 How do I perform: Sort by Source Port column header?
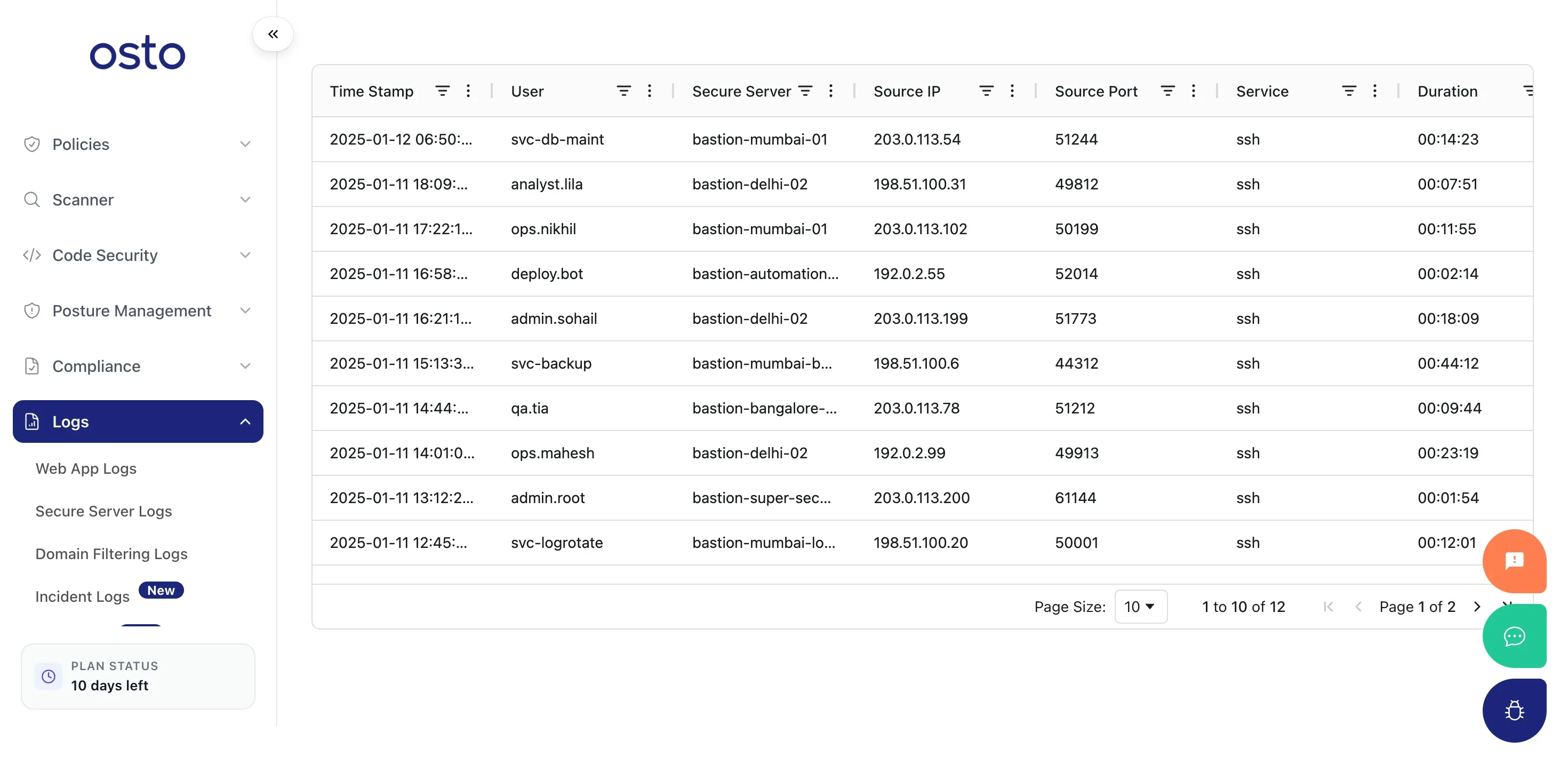coord(1095,91)
